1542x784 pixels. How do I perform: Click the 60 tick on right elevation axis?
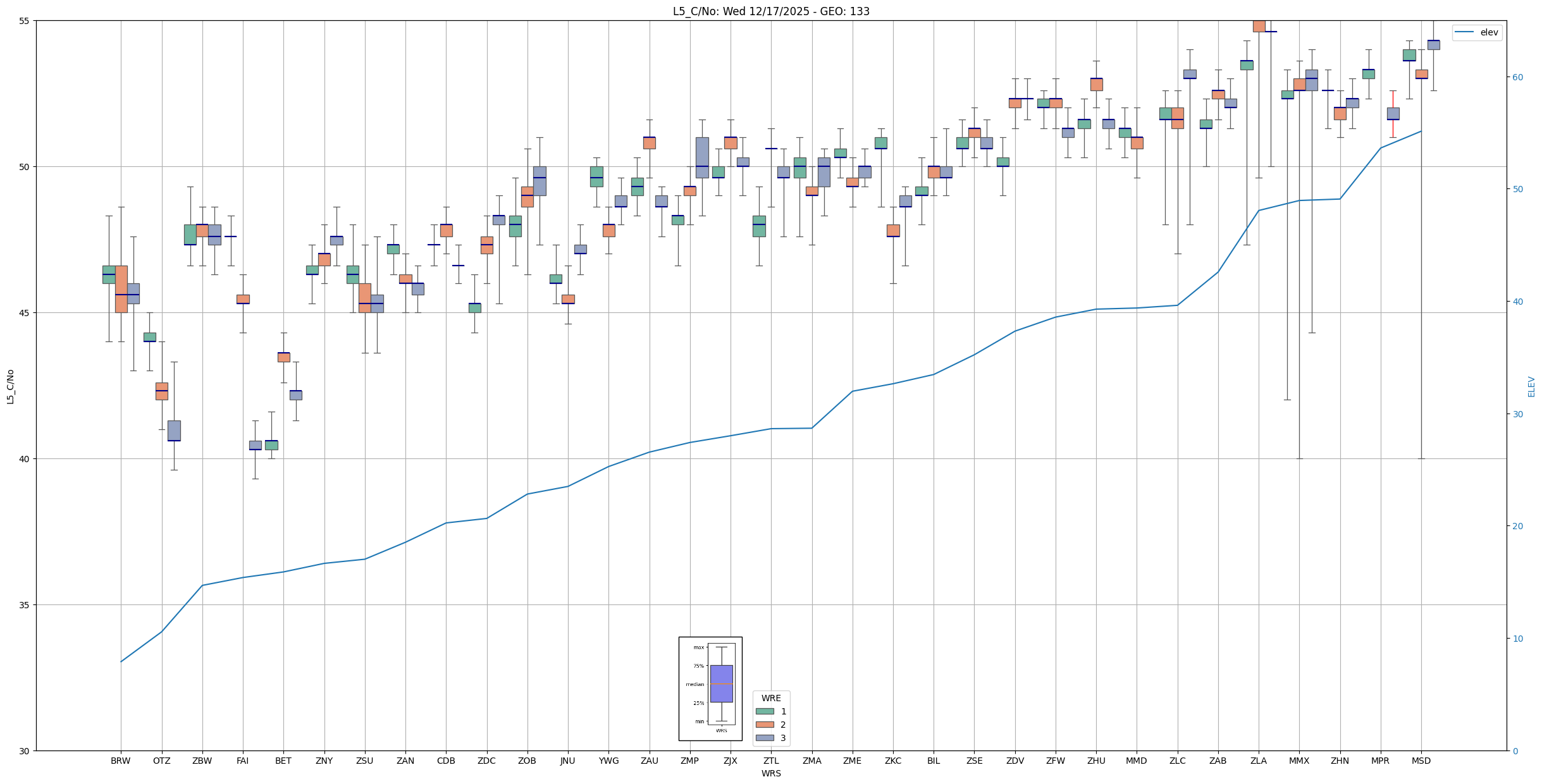pyautogui.click(x=1517, y=77)
